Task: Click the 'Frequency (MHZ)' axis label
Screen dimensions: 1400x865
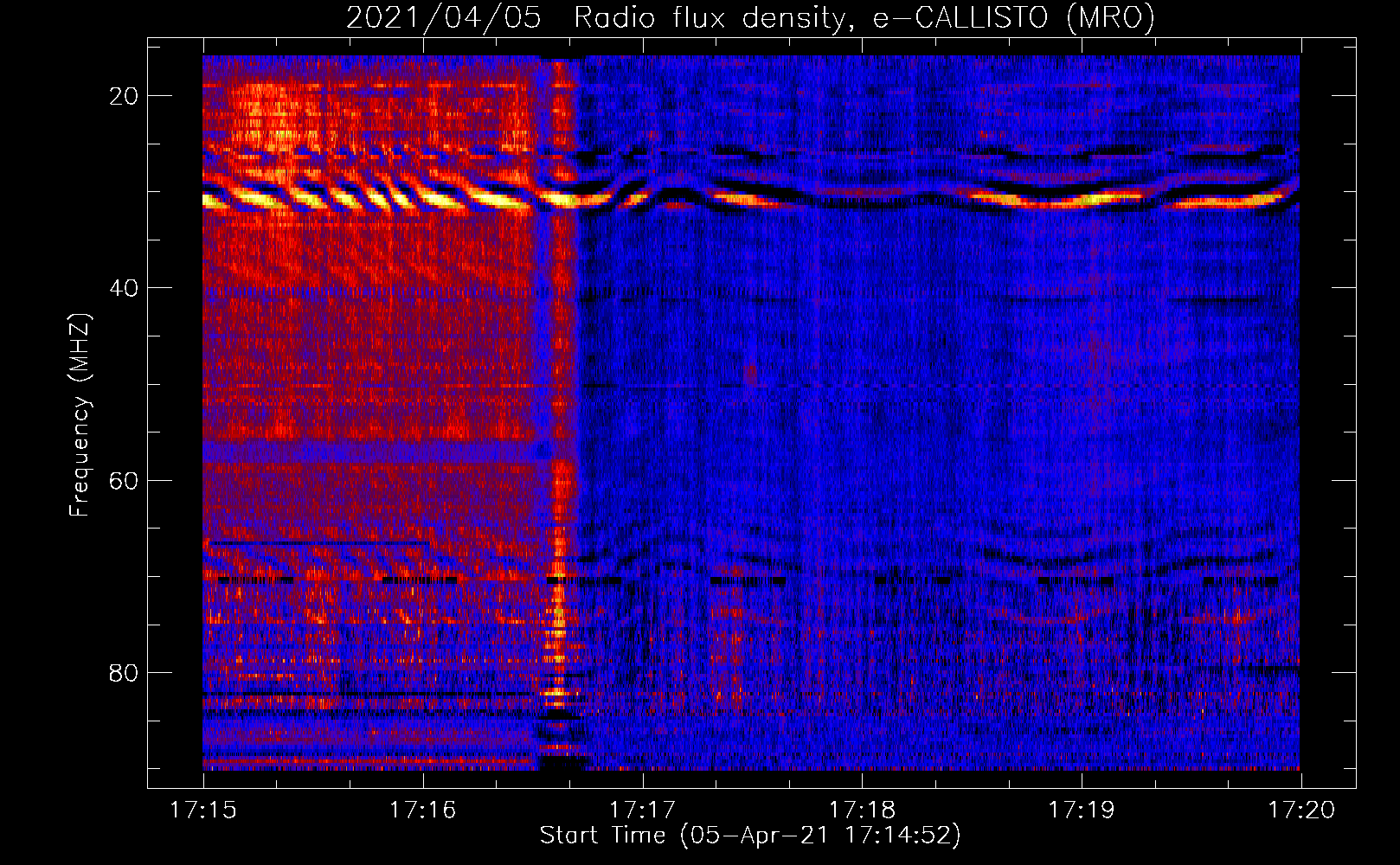Action: coord(80,416)
